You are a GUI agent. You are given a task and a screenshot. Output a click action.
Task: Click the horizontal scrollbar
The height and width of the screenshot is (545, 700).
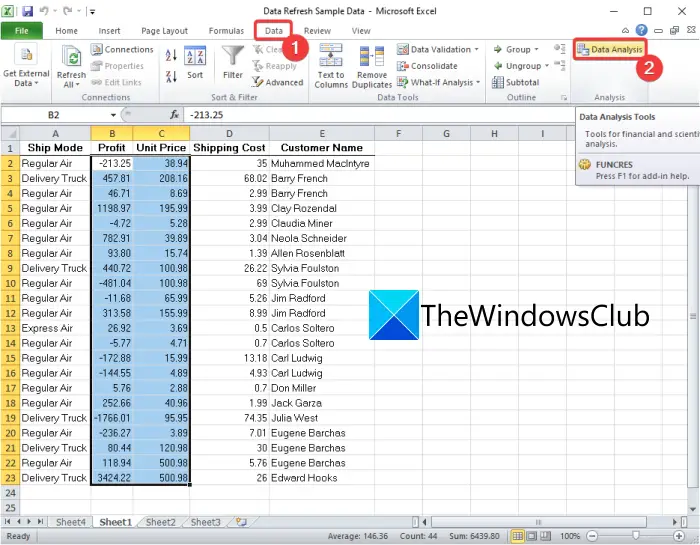pyautogui.click(x=539, y=521)
